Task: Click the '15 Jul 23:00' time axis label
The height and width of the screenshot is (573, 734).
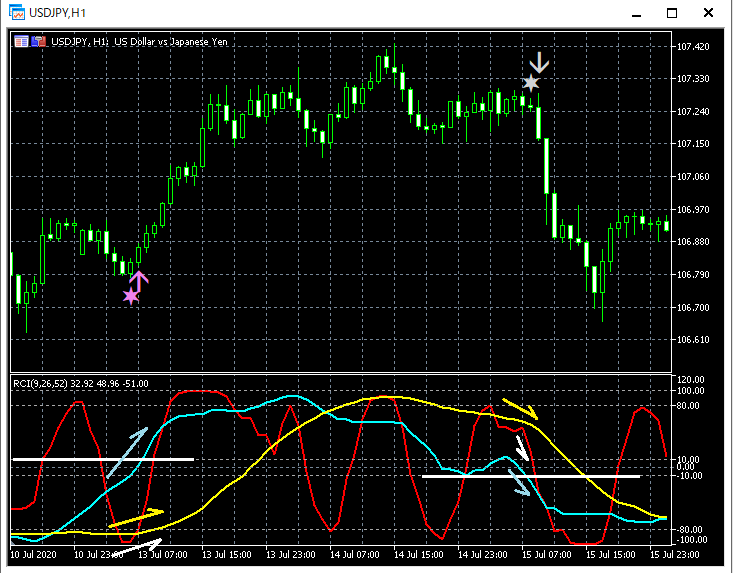Action: click(675, 555)
